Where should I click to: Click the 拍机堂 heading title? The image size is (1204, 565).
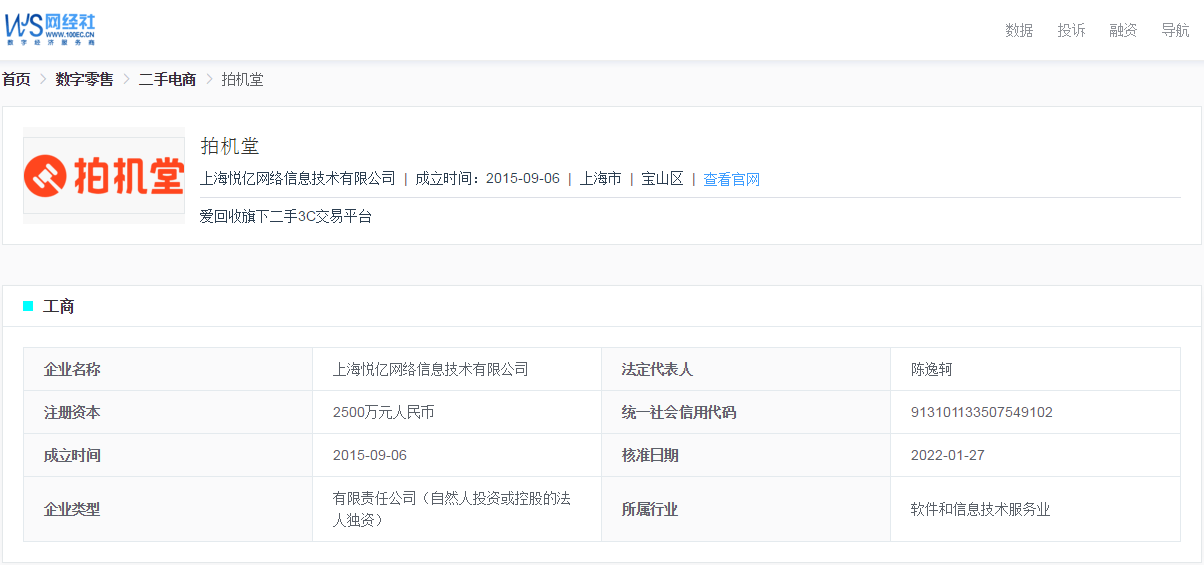click(x=230, y=146)
